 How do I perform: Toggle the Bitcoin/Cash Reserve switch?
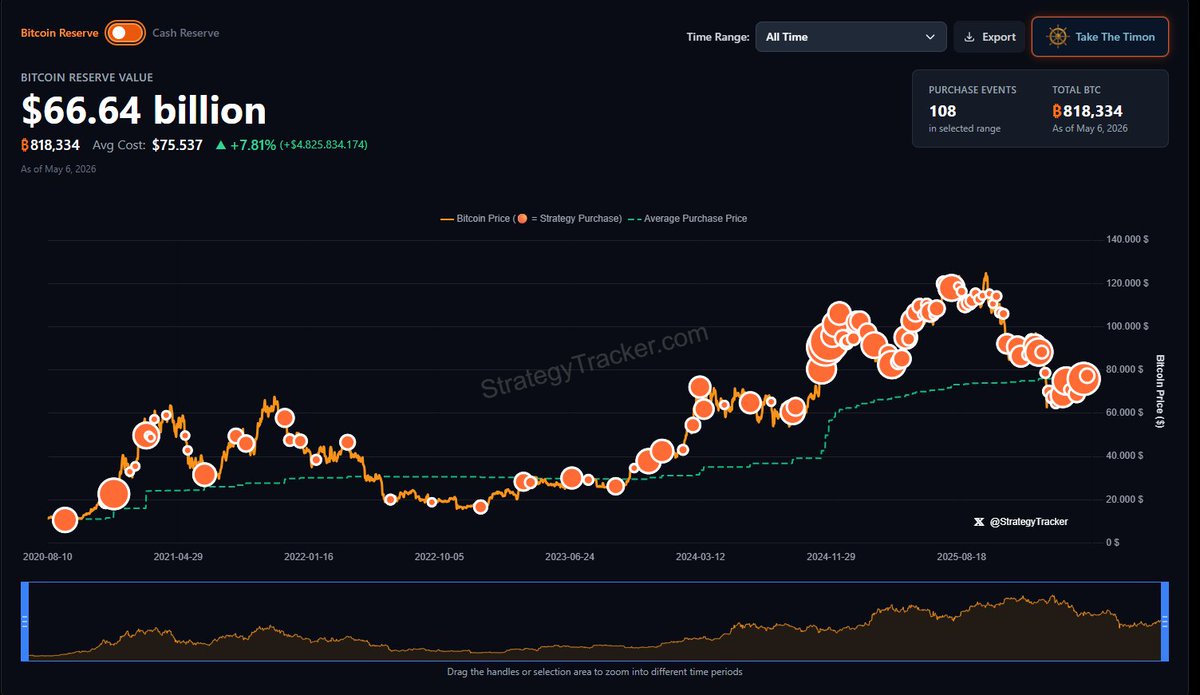[124, 33]
